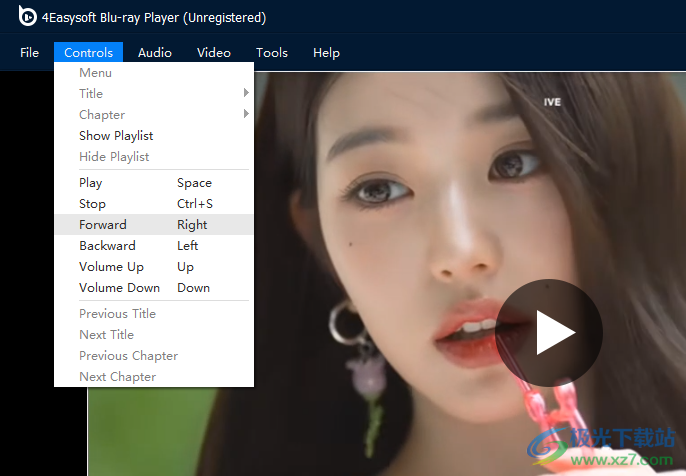686x476 pixels.
Task: Open the Tools menu
Action: tap(272, 52)
